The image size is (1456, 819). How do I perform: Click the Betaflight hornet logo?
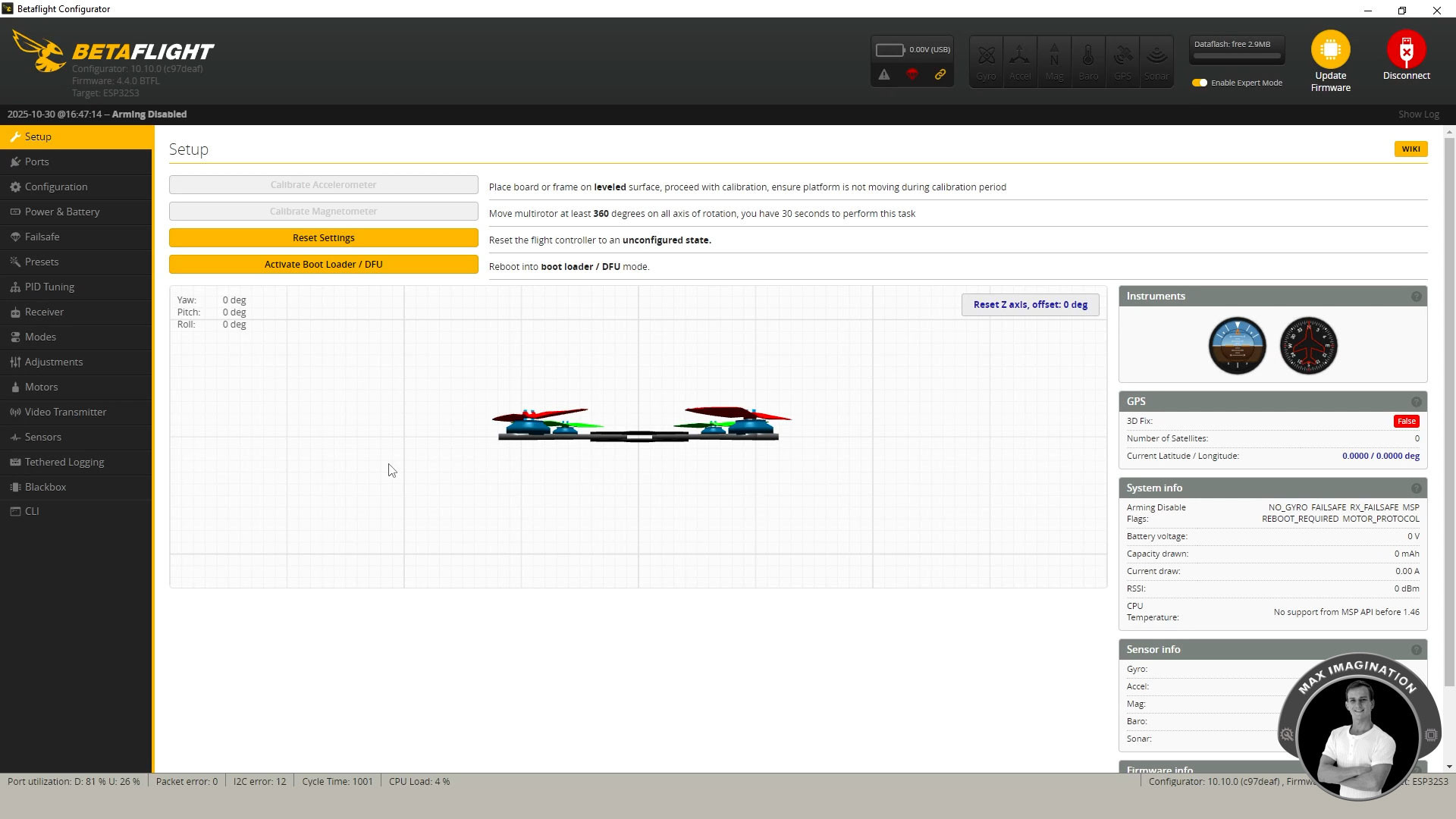(x=38, y=52)
